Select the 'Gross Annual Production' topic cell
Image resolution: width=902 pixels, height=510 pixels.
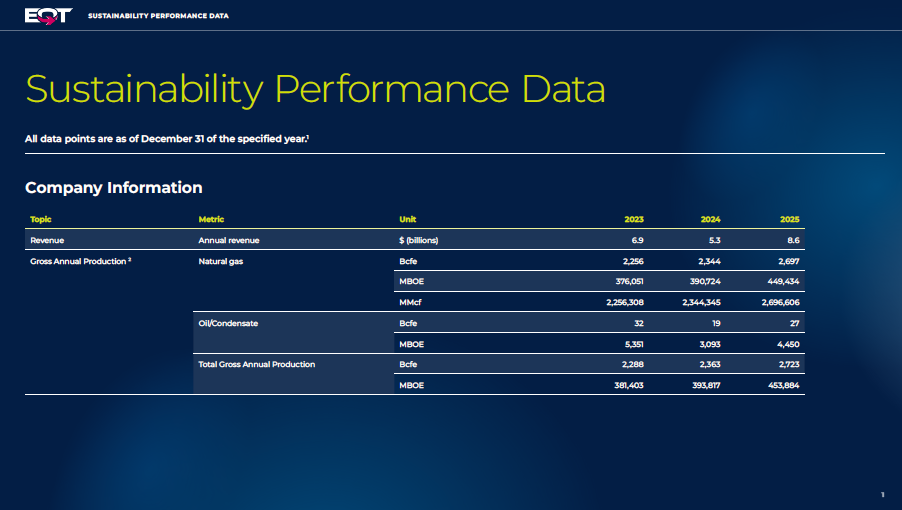coord(81,261)
